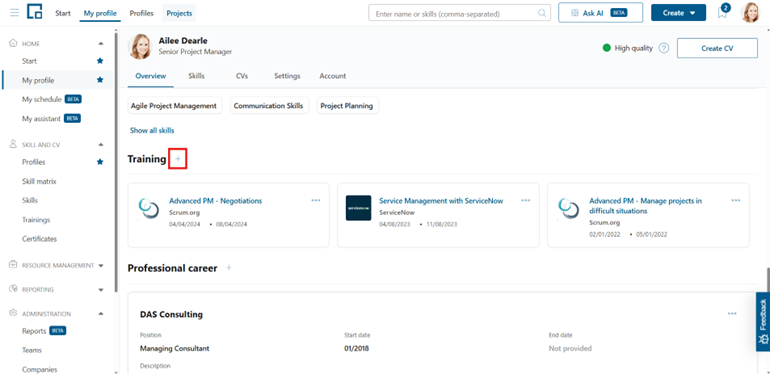This screenshot has width=770, height=374.
Task: Collapse the SKILL AND CV section
Action: click(x=101, y=145)
